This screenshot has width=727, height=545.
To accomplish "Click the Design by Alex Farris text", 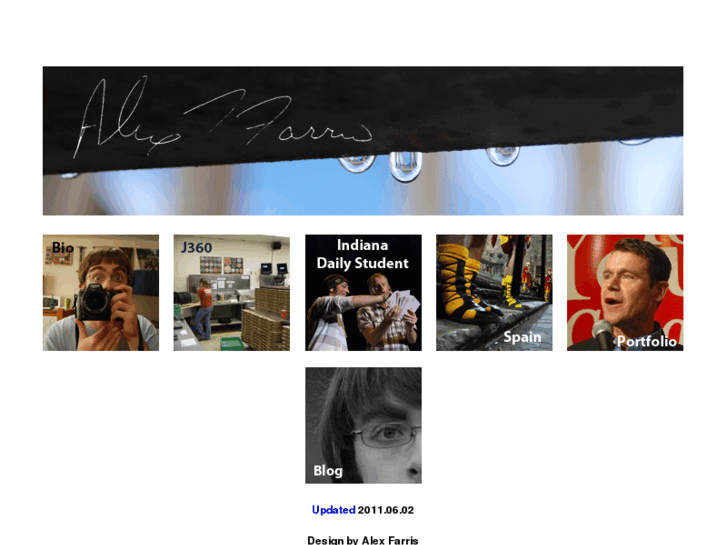I will (x=363, y=540).
